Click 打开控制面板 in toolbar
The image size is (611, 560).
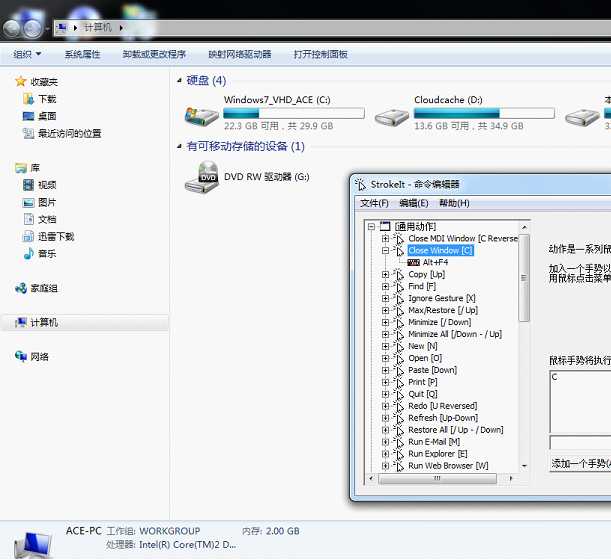coord(321,54)
